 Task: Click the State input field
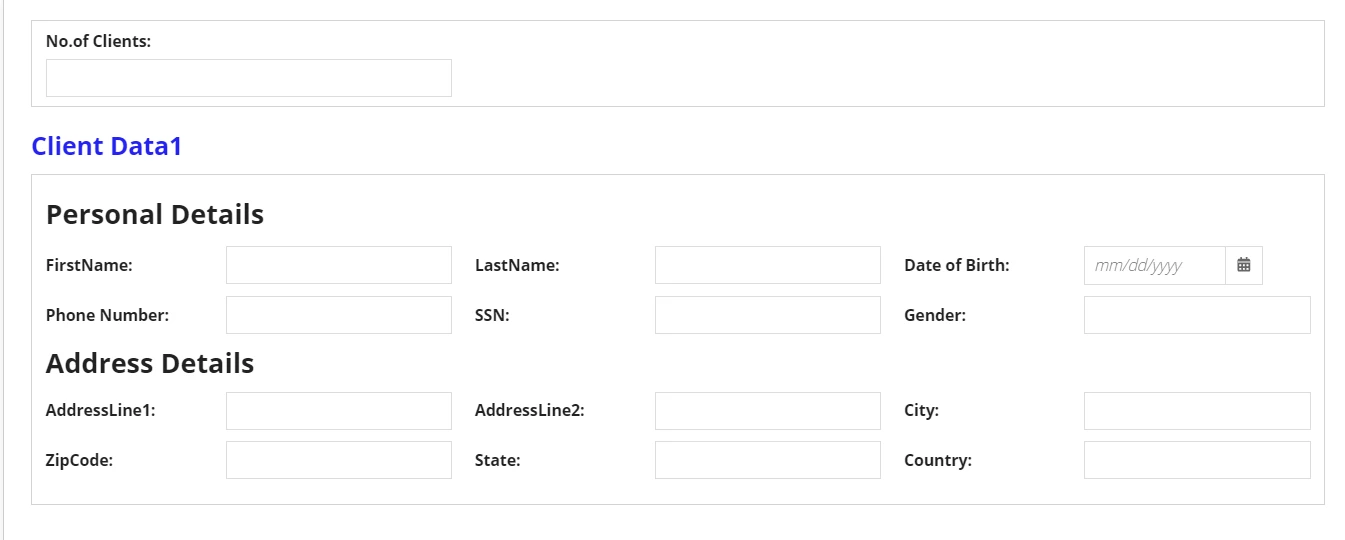point(768,460)
